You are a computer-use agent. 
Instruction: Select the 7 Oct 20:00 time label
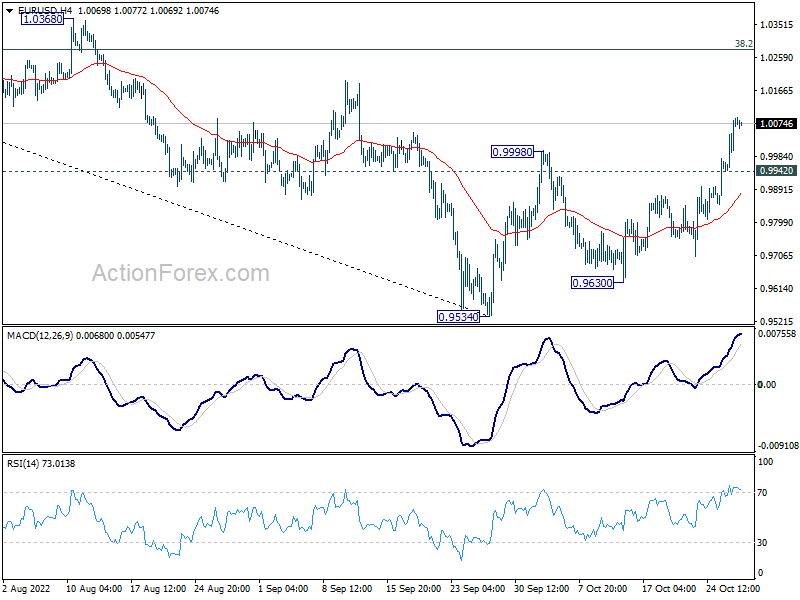603,589
